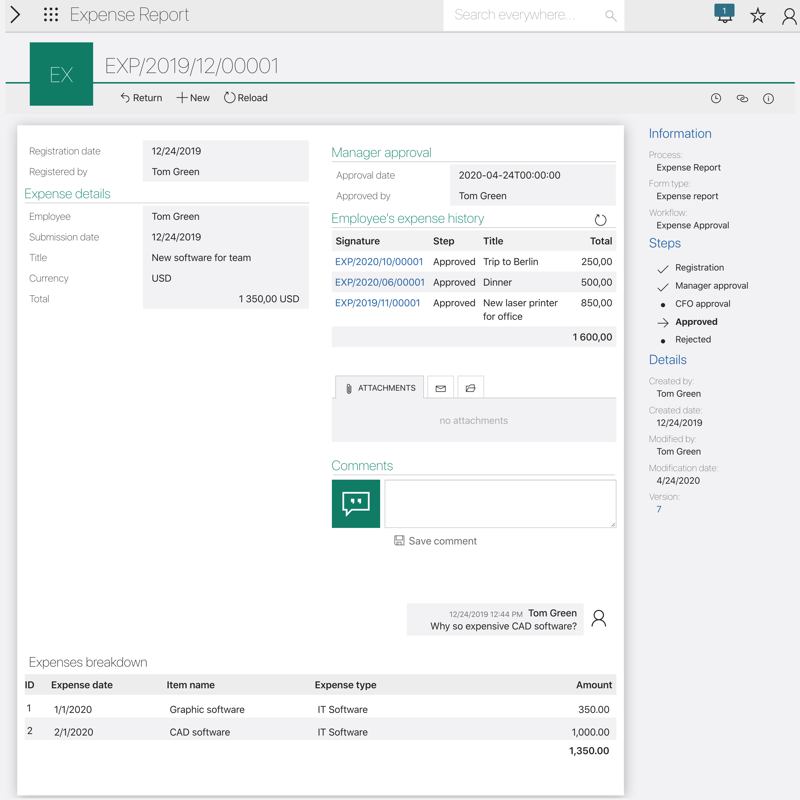Viewport: 800px width, 800px height.
Task: Open related links chain icon
Action: point(742,98)
